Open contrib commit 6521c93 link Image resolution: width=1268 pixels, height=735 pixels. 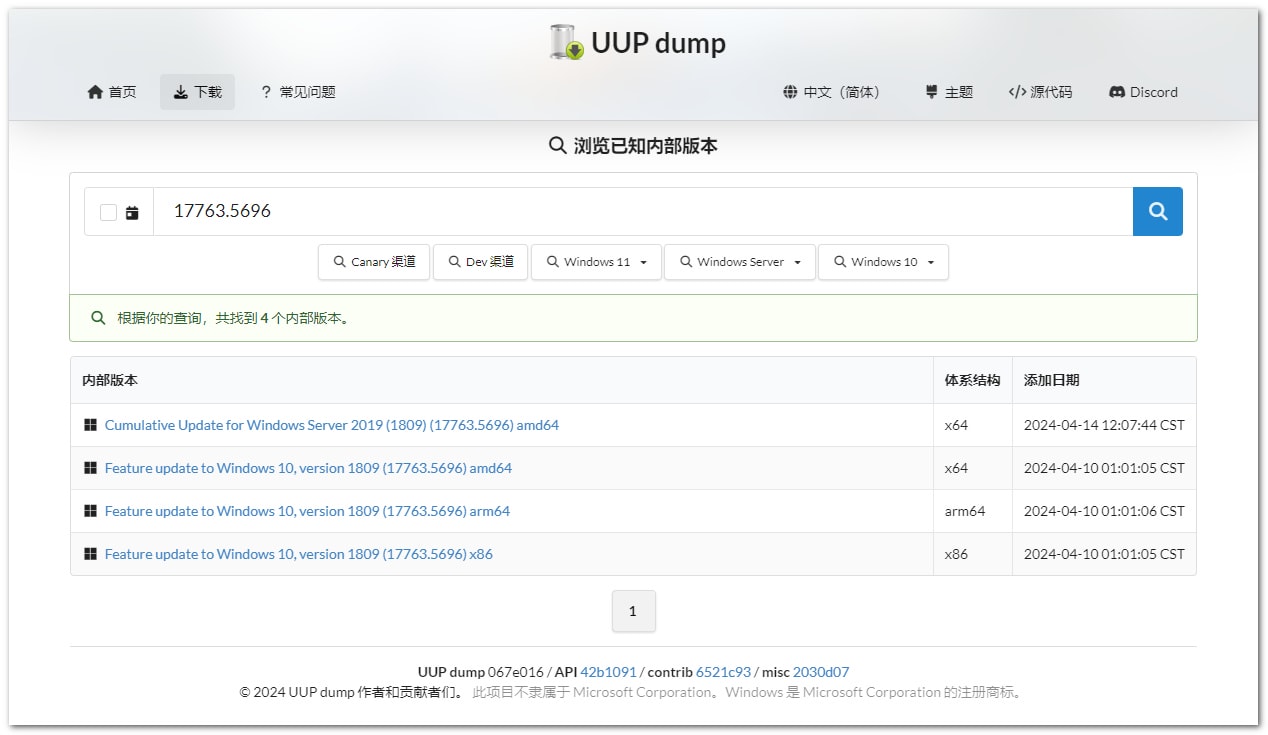[x=723, y=672]
